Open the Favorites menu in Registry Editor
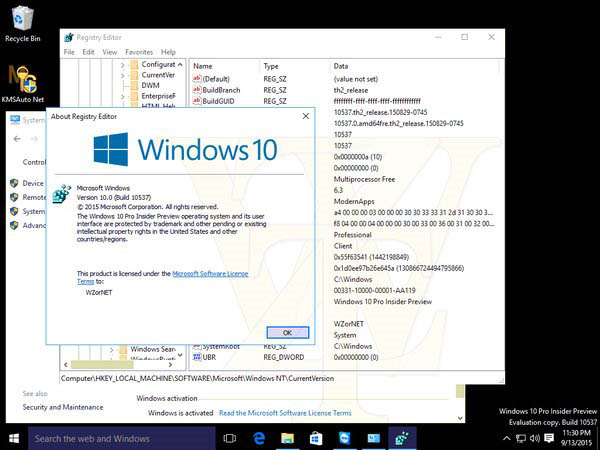The width and height of the screenshot is (600, 450). point(139,52)
